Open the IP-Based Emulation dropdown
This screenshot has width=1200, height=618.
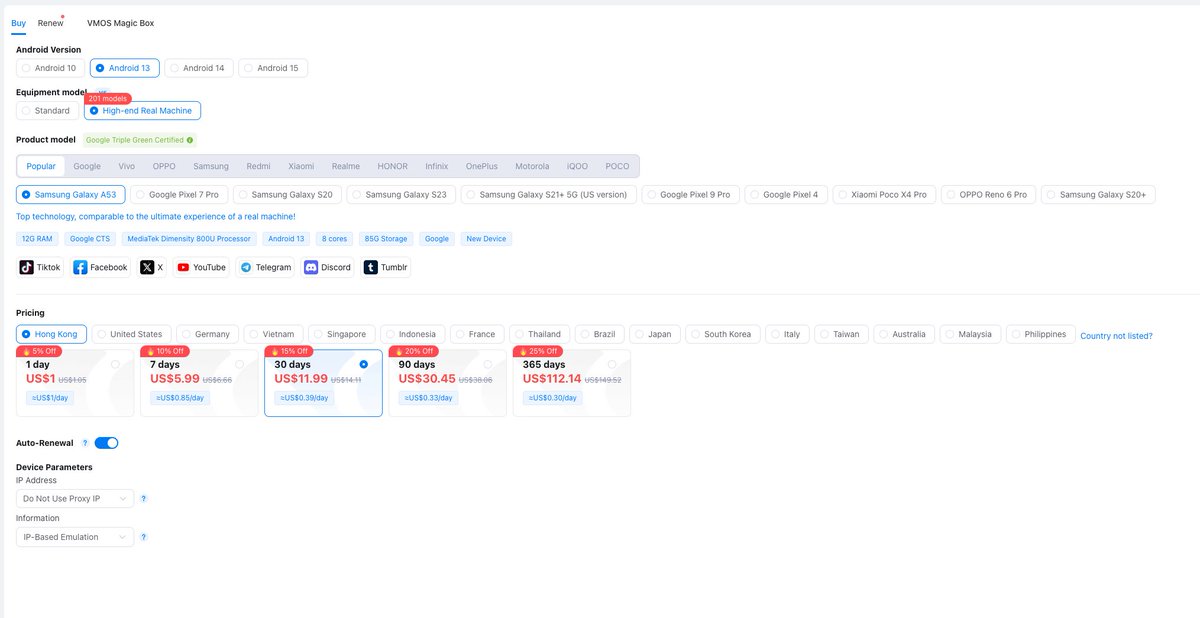click(75, 537)
